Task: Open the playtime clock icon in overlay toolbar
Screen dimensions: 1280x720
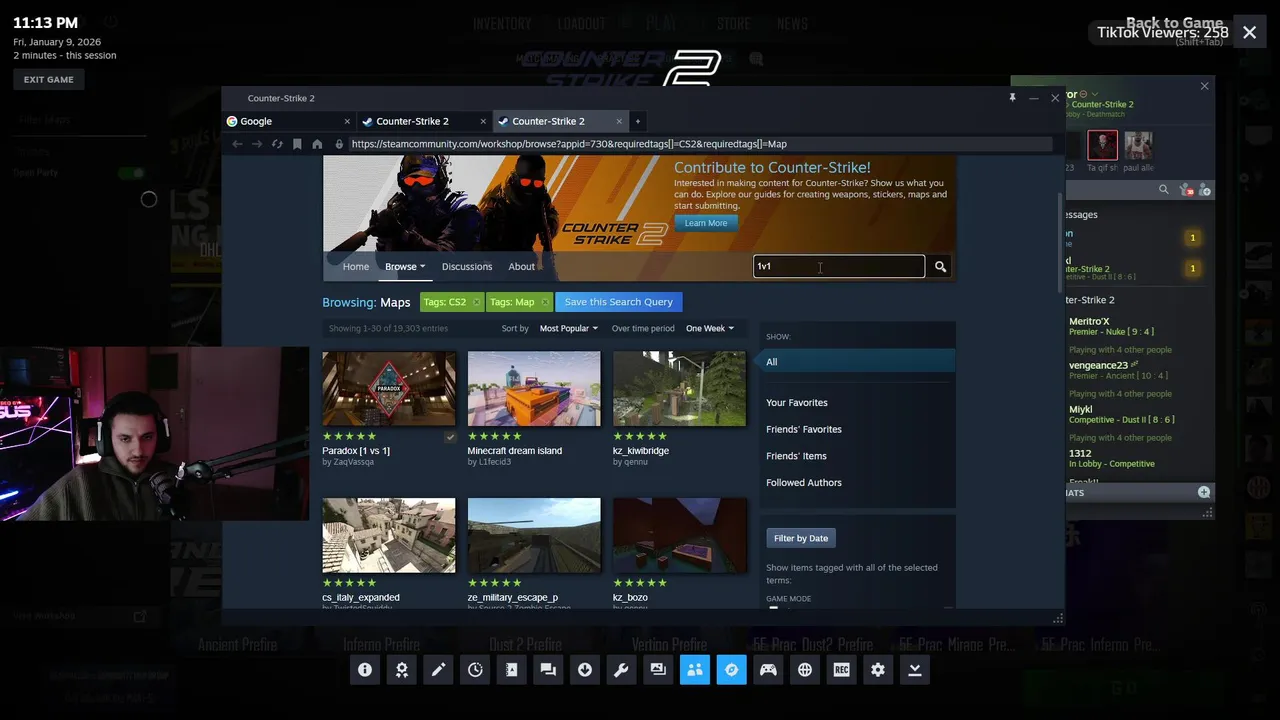Action: 475,670
